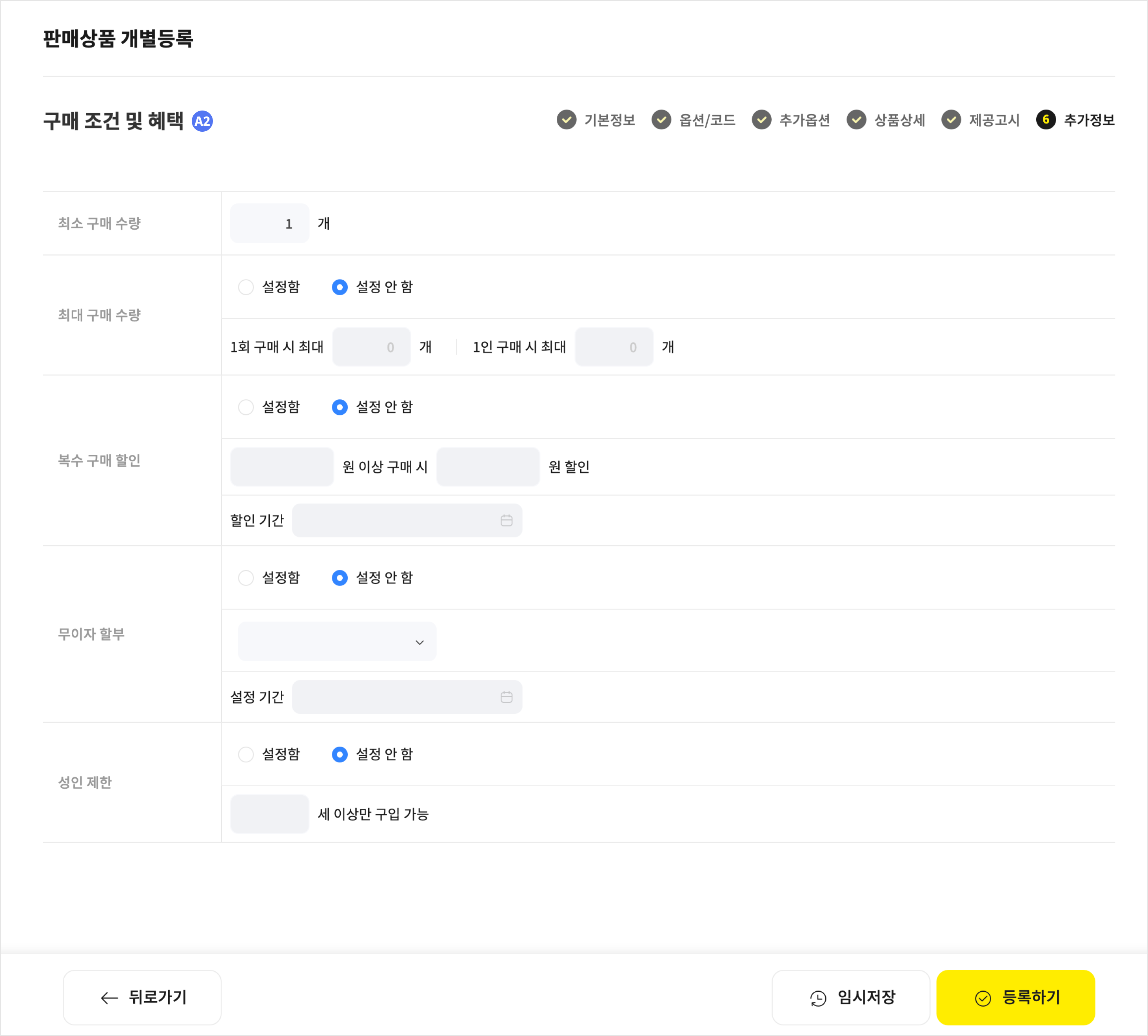Click the 최소 구매 수량 input field

[269, 224]
